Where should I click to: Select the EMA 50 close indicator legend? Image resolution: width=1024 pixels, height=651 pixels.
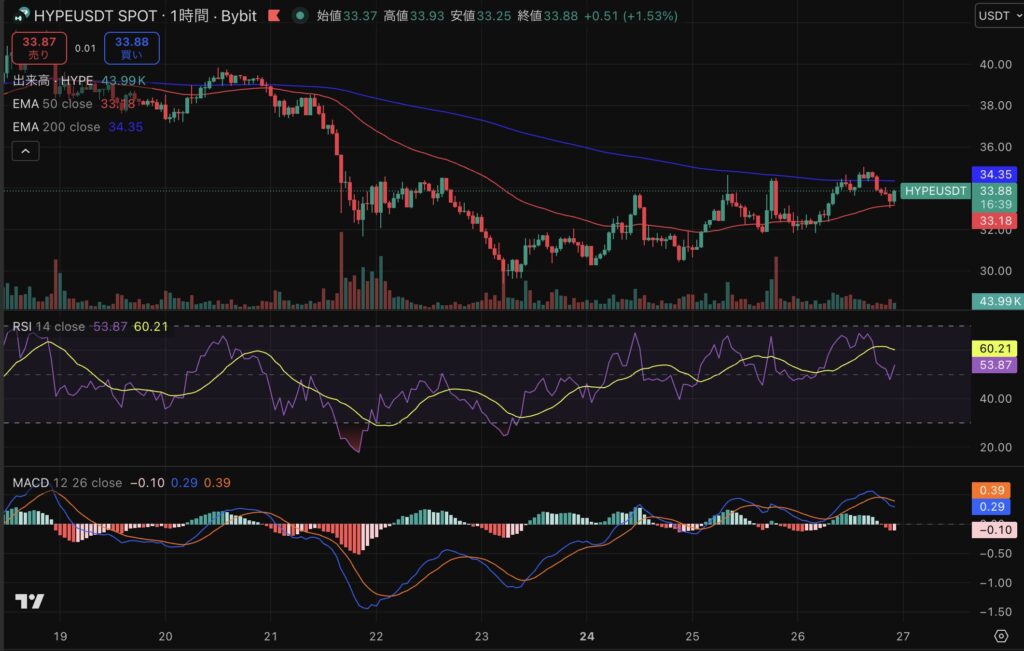coord(52,104)
